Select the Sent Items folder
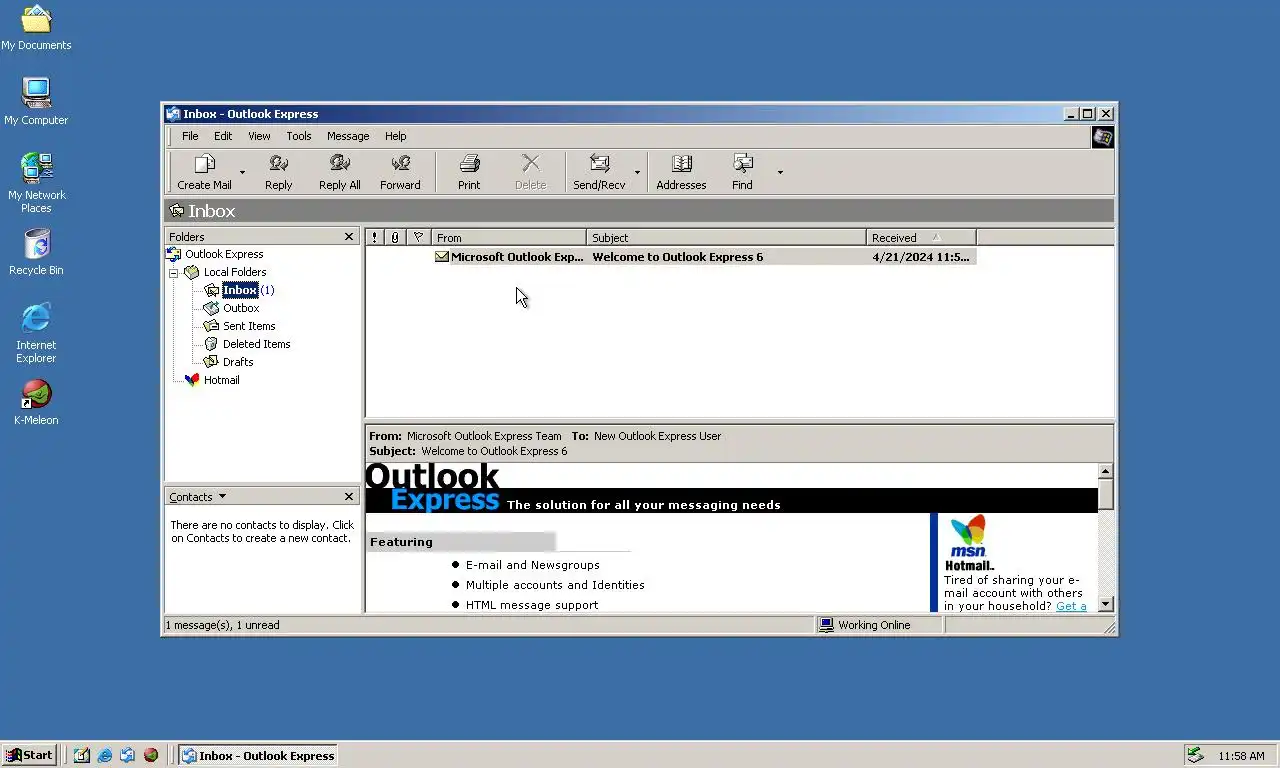The width and height of the screenshot is (1280, 768). pyautogui.click(x=249, y=326)
